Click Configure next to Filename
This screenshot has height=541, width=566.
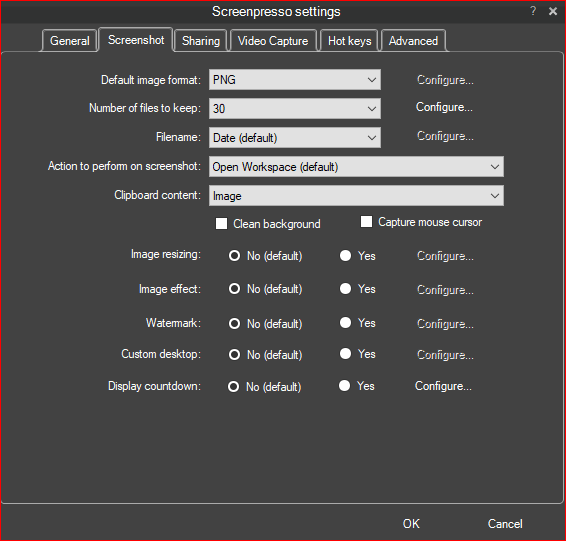[445, 136]
